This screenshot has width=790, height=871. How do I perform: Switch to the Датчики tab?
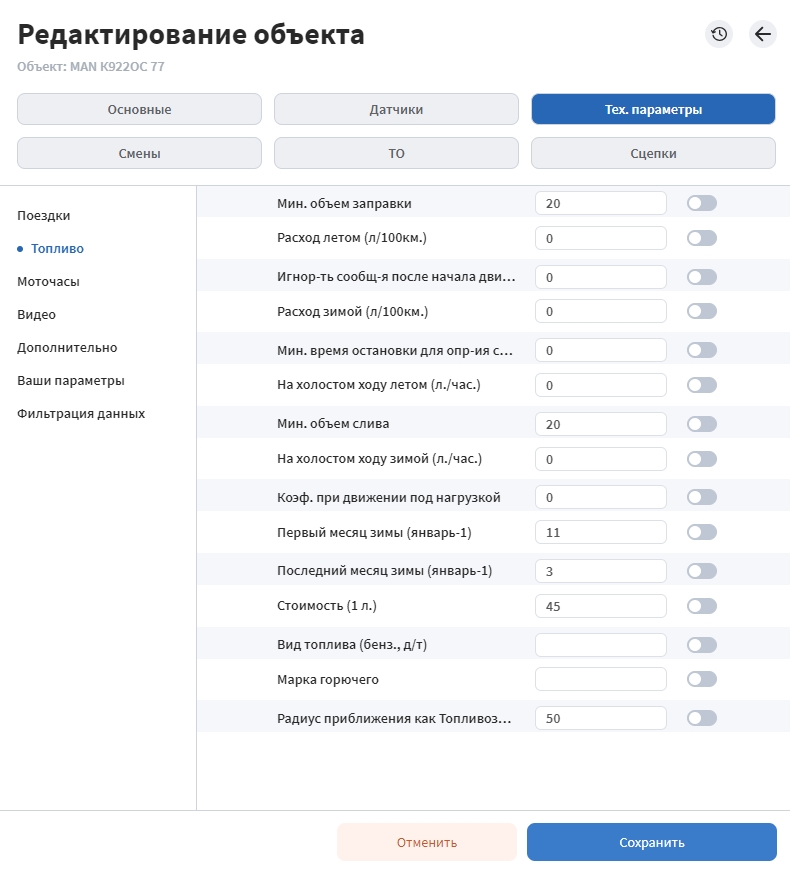[396, 109]
